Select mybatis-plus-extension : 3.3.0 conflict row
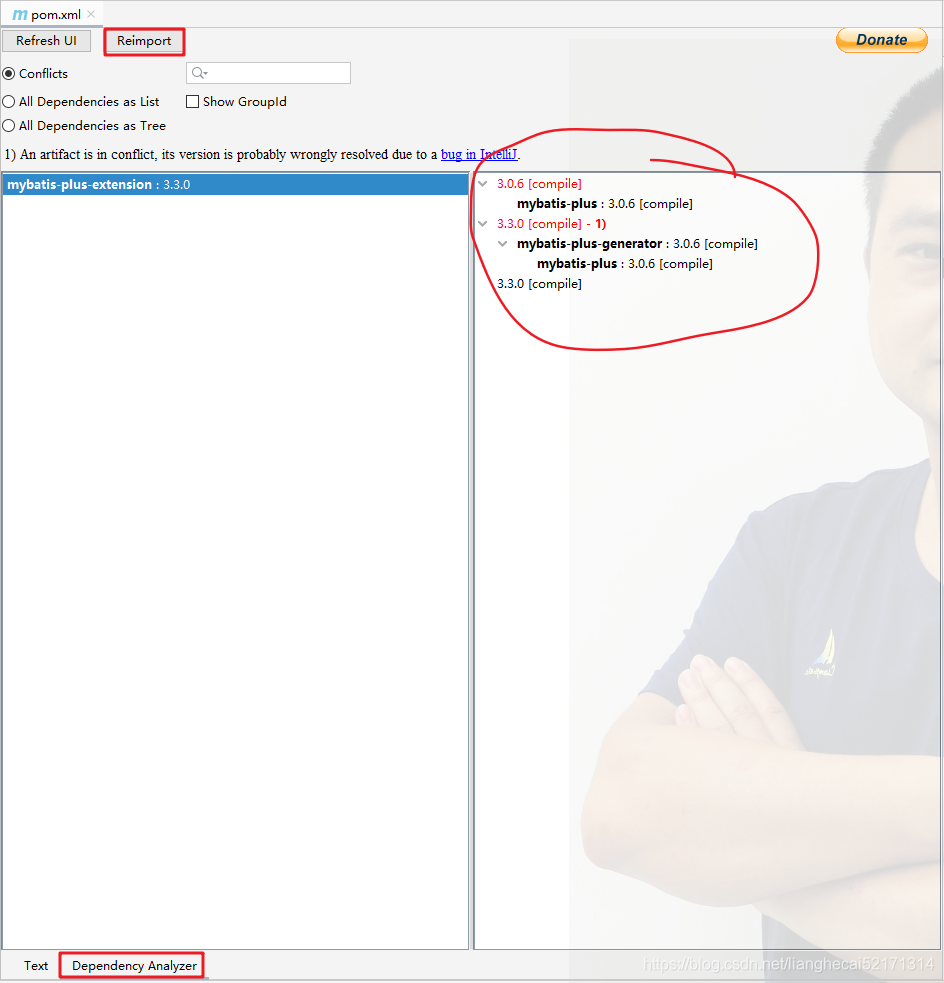The width and height of the screenshot is (944, 983). click(x=235, y=184)
